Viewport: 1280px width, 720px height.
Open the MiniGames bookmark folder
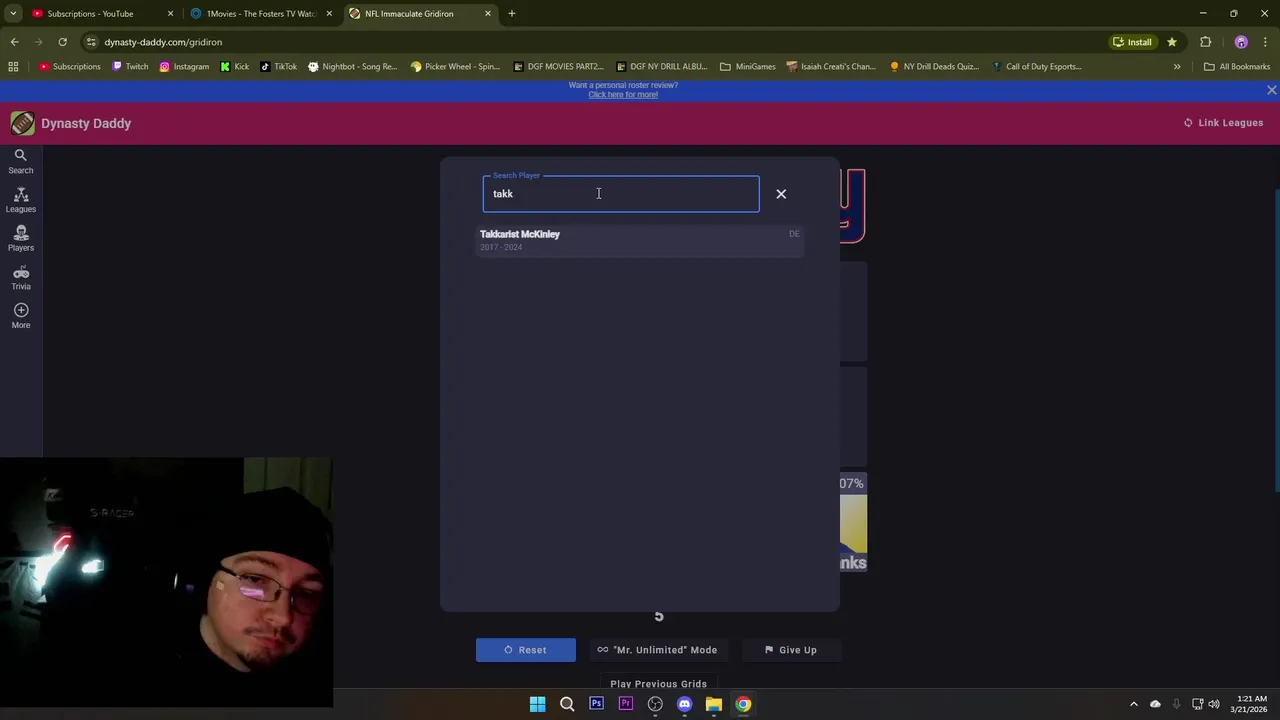click(748, 67)
